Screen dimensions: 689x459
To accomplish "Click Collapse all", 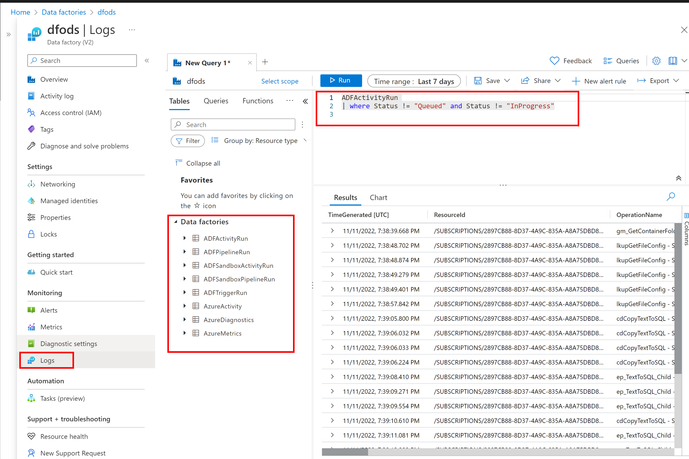I will tap(198, 163).
